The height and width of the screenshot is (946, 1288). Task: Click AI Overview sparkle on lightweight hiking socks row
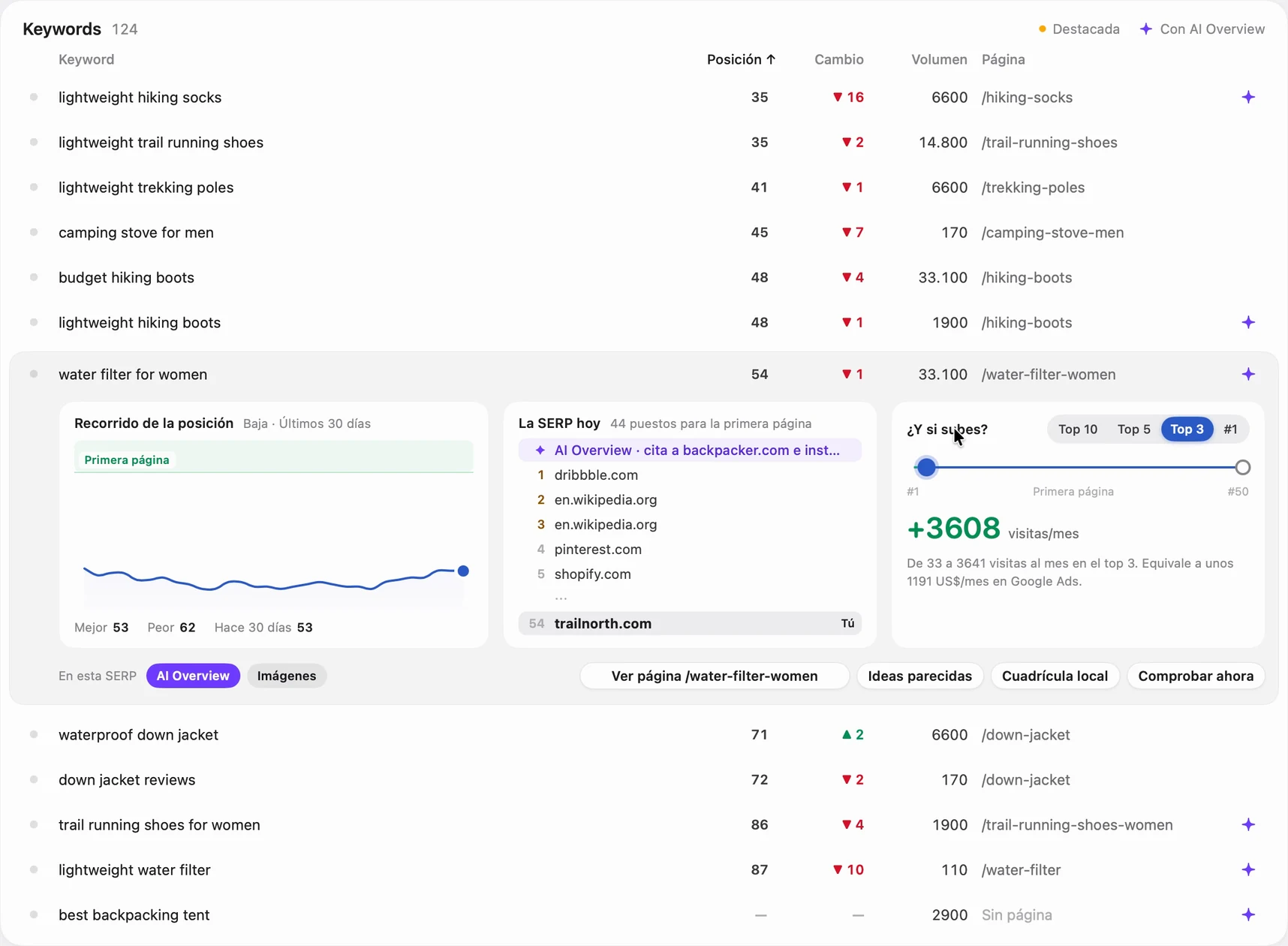1248,97
